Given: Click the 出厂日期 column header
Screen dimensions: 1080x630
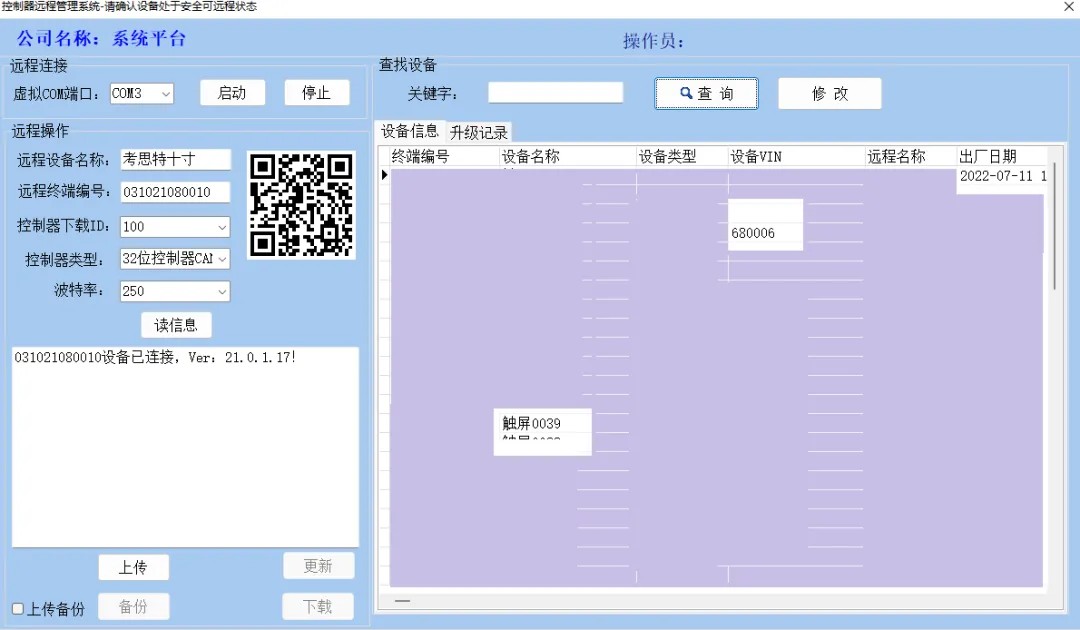Looking at the screenshot, I should click(x=1000, y=156).
